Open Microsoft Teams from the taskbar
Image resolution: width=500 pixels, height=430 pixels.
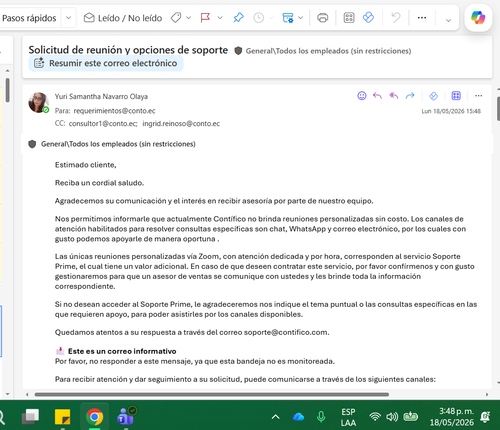pyautogui.click(x=127, y=416)
